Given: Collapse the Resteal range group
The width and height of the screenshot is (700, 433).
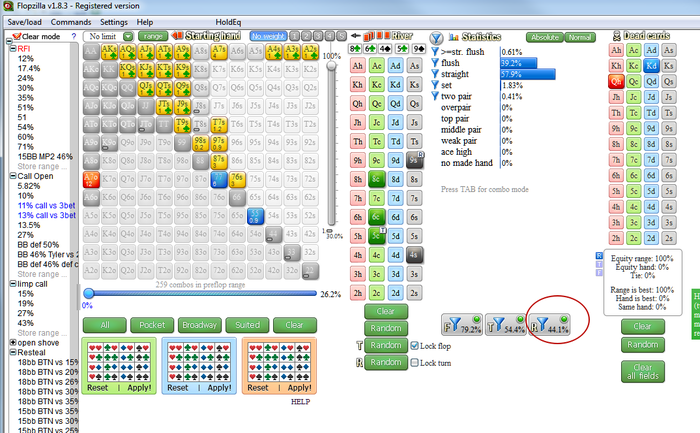Looking at the screenshot, I should click(13, 352).
